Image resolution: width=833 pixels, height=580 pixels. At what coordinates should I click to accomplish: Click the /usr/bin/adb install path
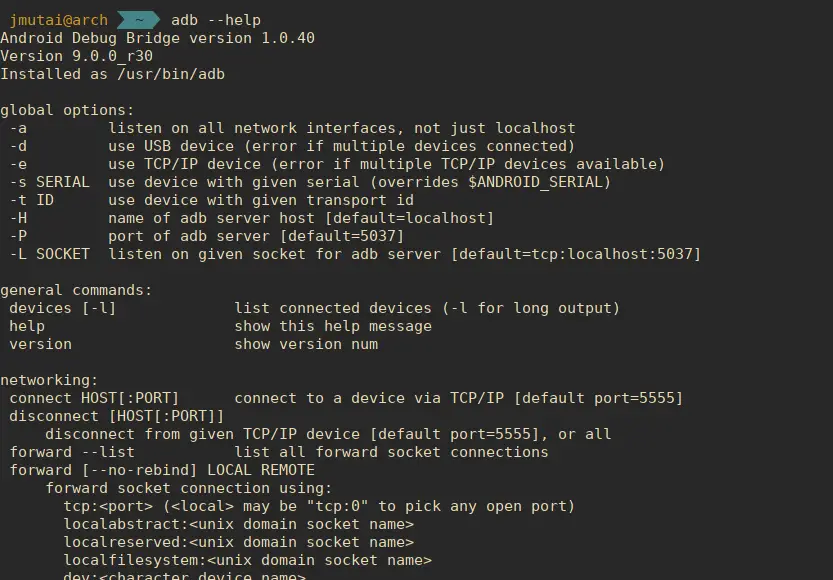[x=171, y=74]
